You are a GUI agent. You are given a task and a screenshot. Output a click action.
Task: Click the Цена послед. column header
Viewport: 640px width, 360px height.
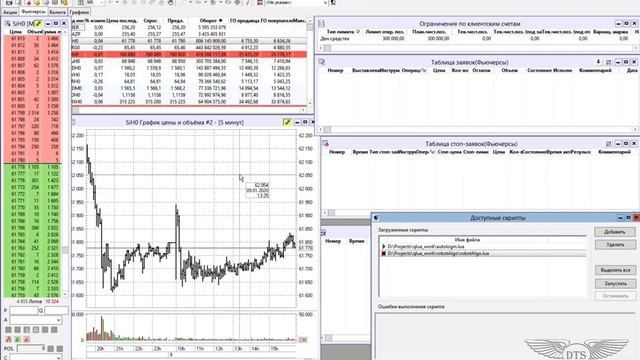(x=122, y=20)
